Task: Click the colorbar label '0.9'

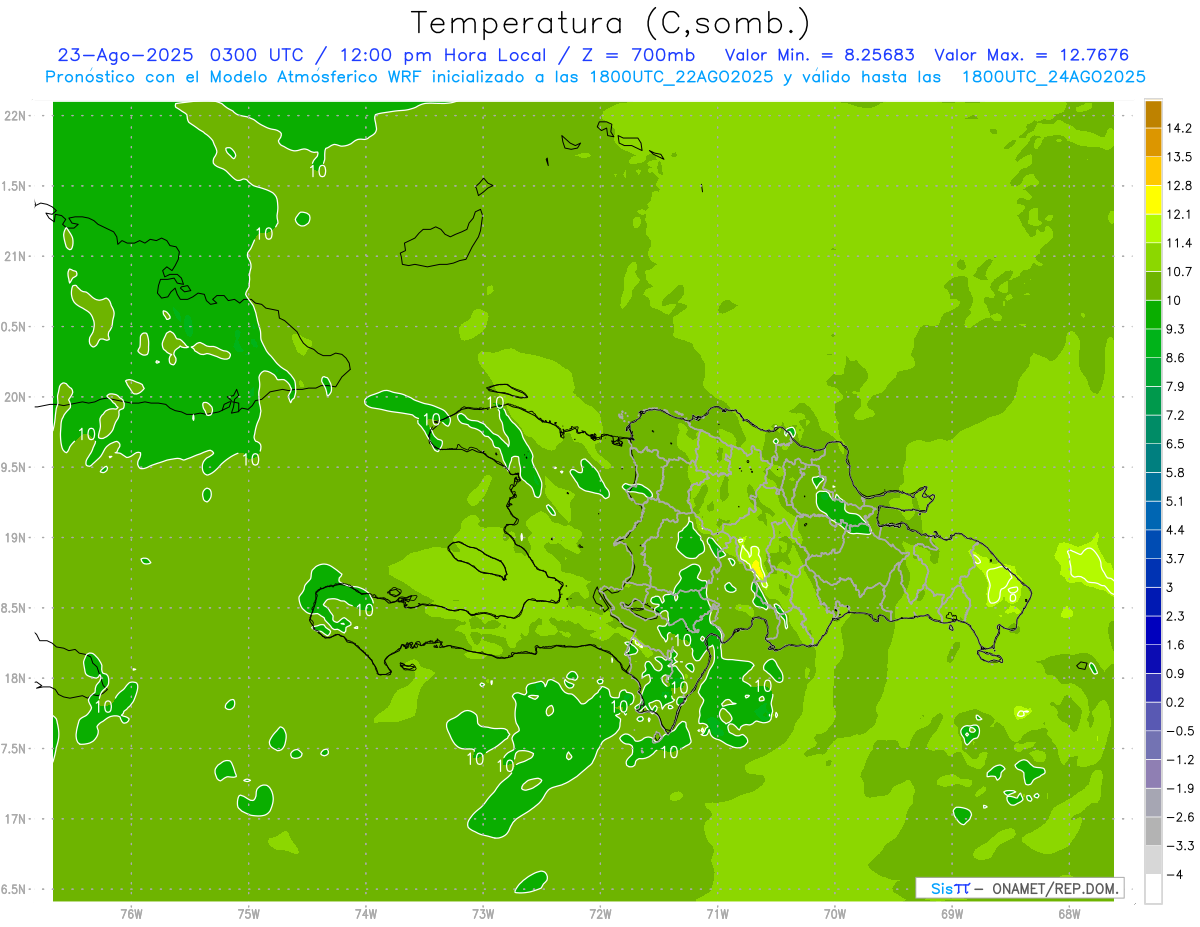Action: [x=1176, y=674]
